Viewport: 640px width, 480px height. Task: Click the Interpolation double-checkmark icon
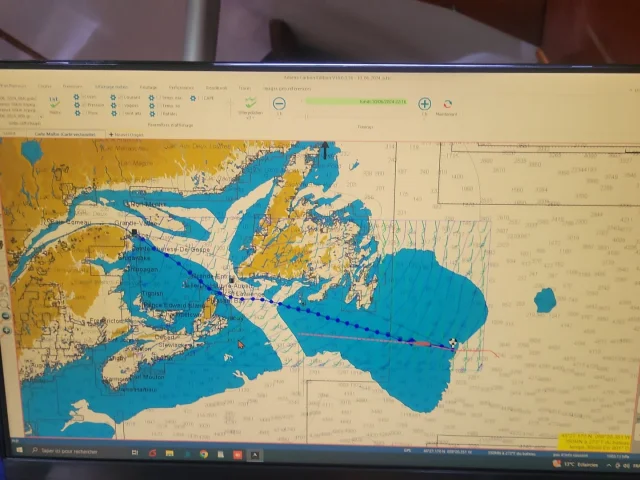250,102
